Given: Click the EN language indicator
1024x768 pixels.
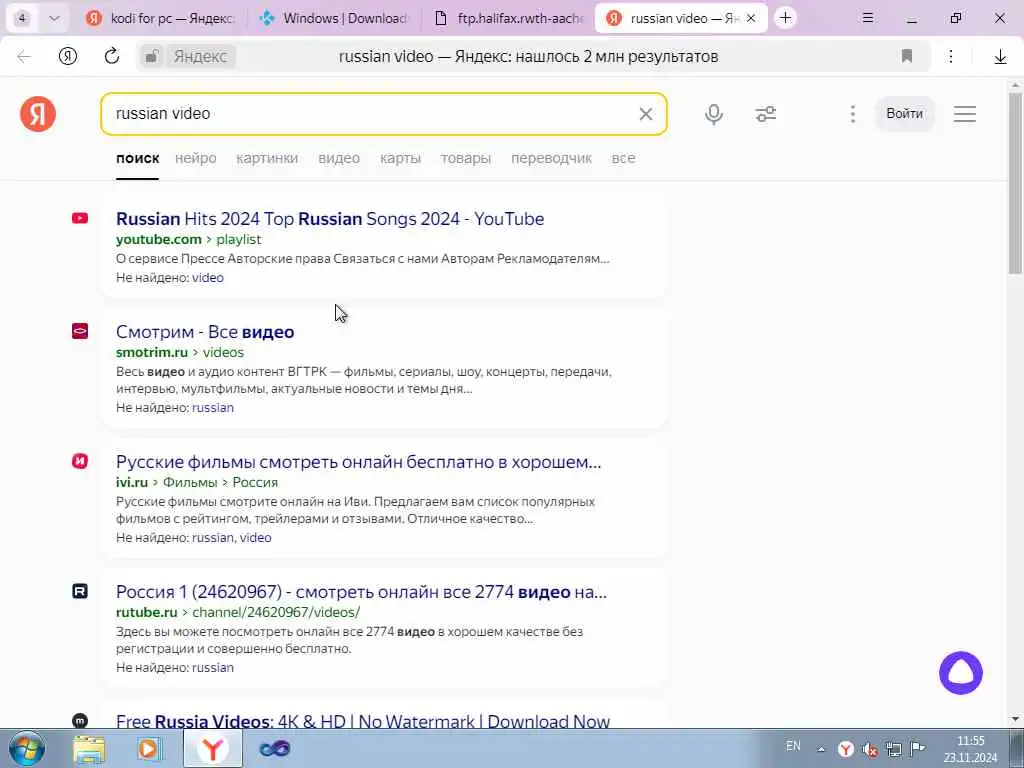Looking at the screenshot, I should click(x=793, y=746).
